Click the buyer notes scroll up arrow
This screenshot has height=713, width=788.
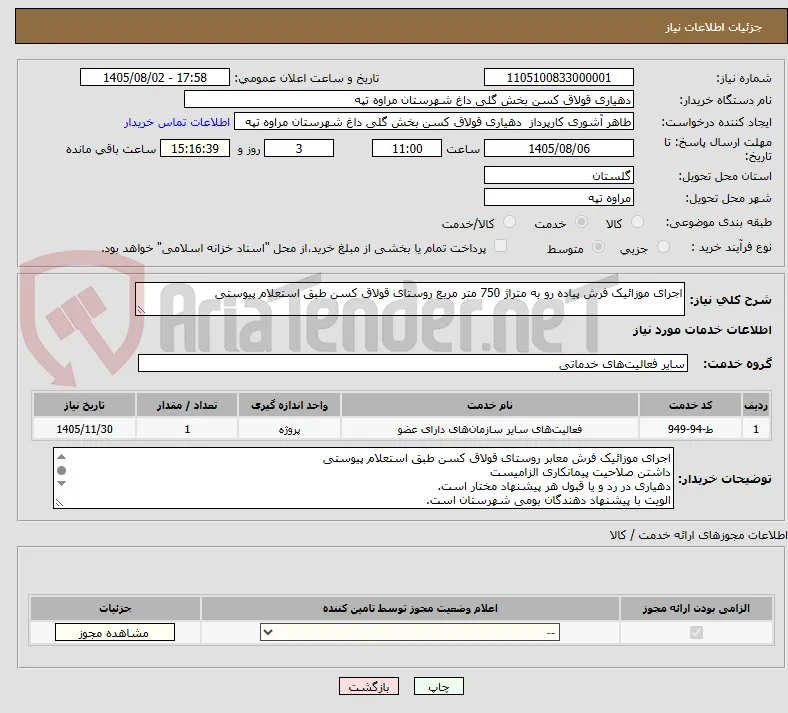(x=61, y=457)
